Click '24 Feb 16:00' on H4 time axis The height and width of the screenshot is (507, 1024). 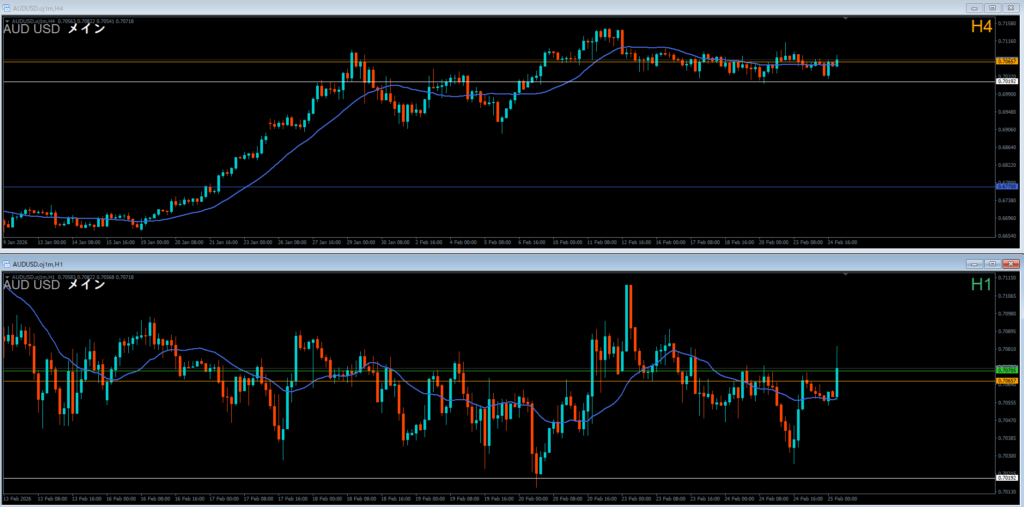click(842, 242)
